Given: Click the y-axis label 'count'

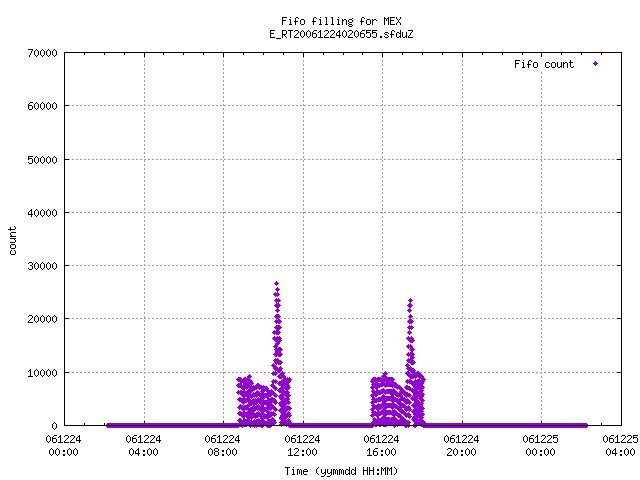Looking at the screenshot, I should click(12, 241).
